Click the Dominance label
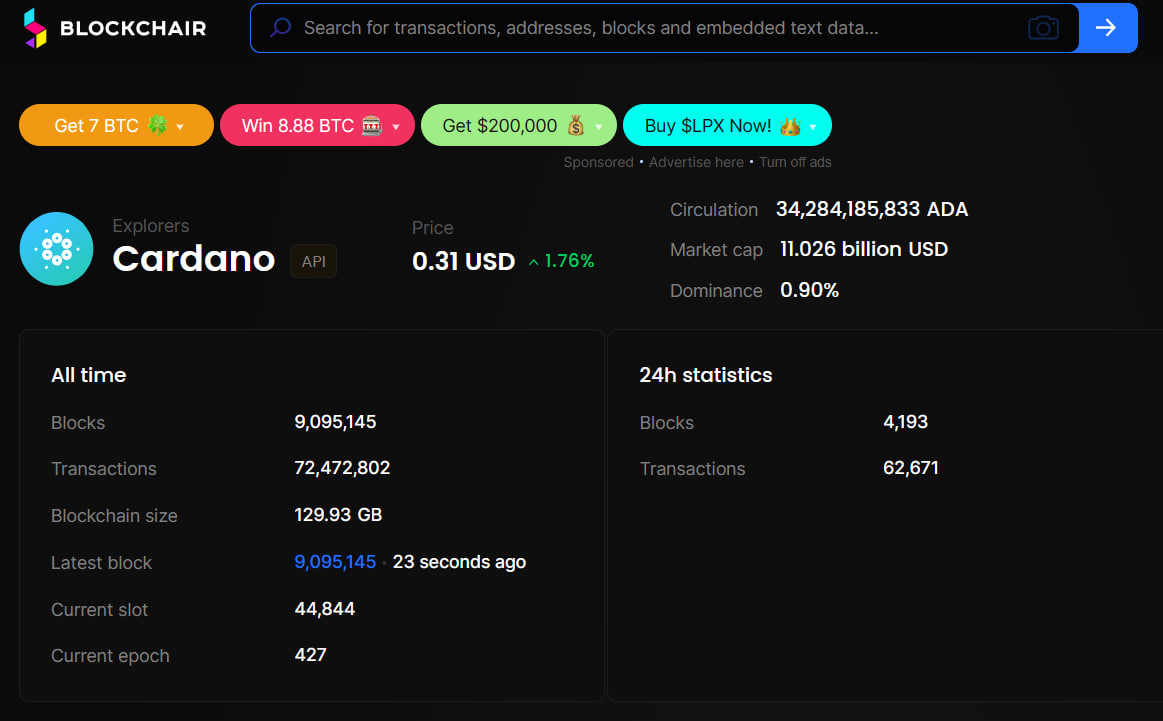 716,291
